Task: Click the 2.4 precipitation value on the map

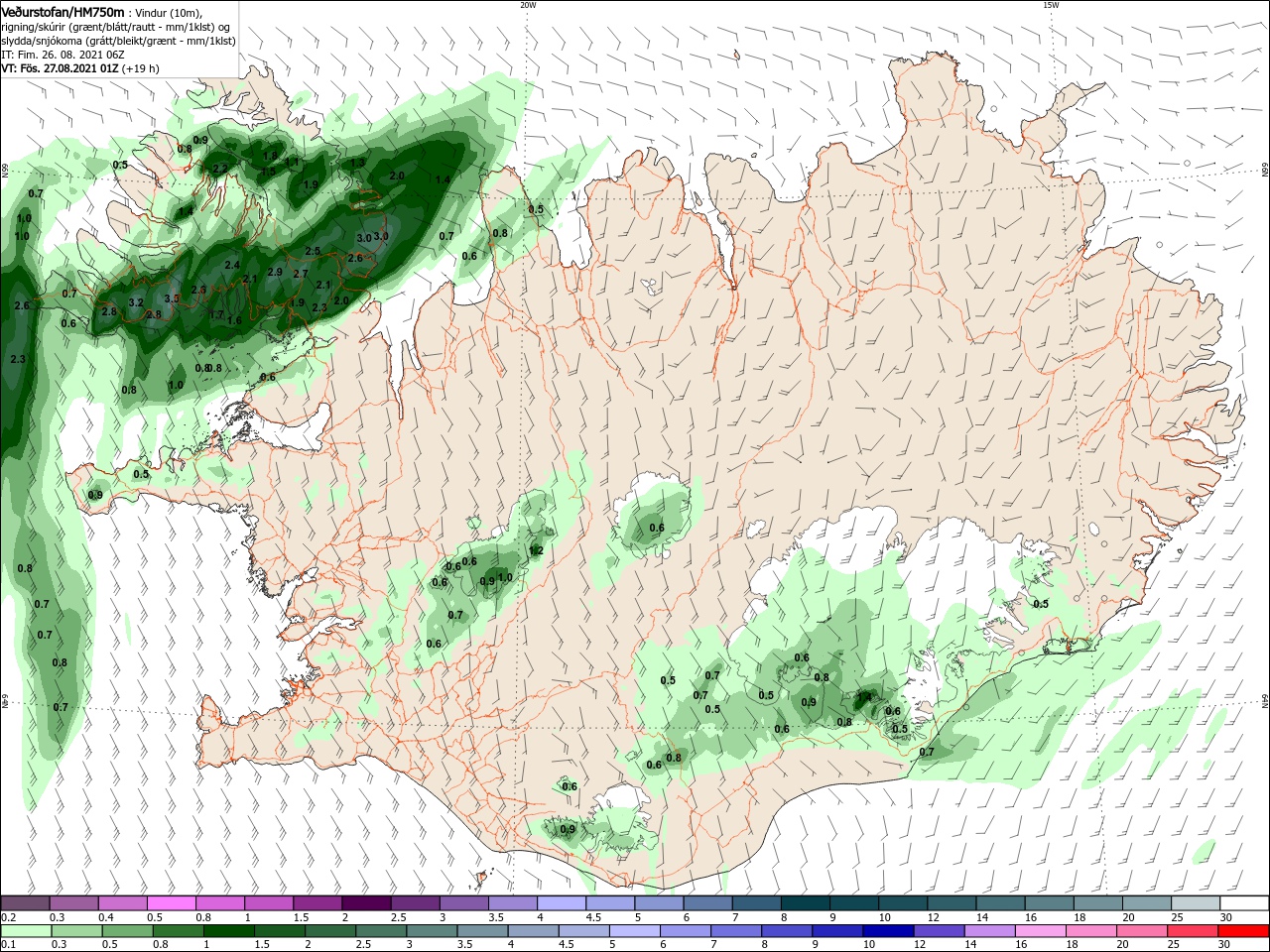Action: click(232, 265)
